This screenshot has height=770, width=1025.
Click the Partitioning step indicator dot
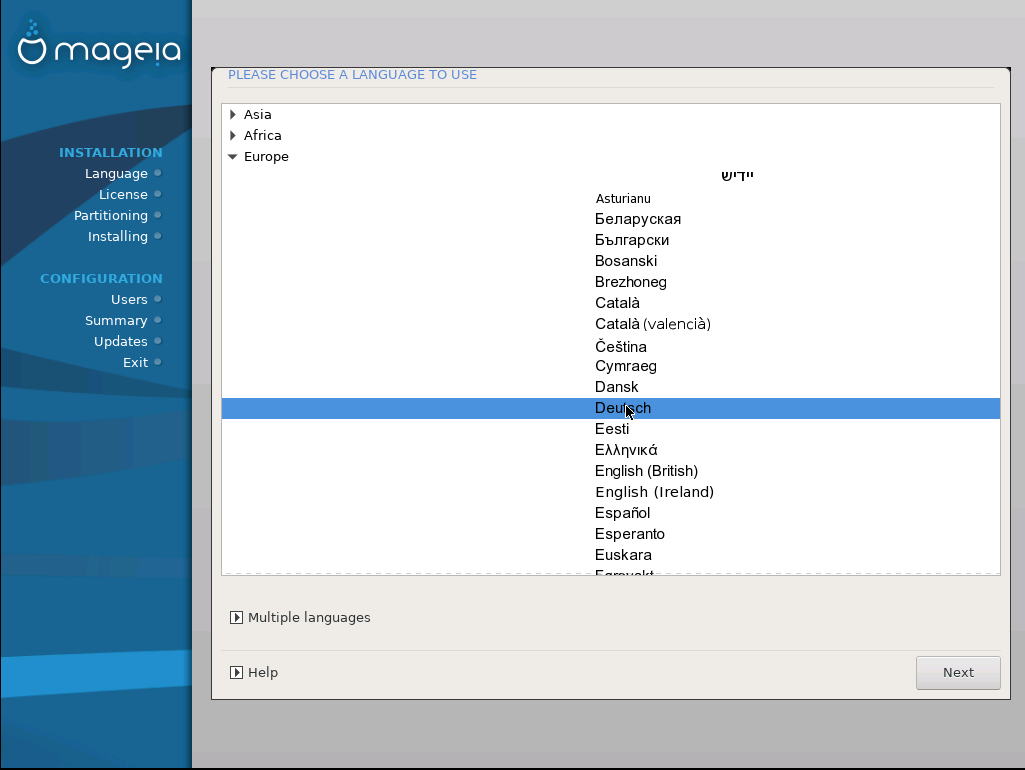[158, 216]
